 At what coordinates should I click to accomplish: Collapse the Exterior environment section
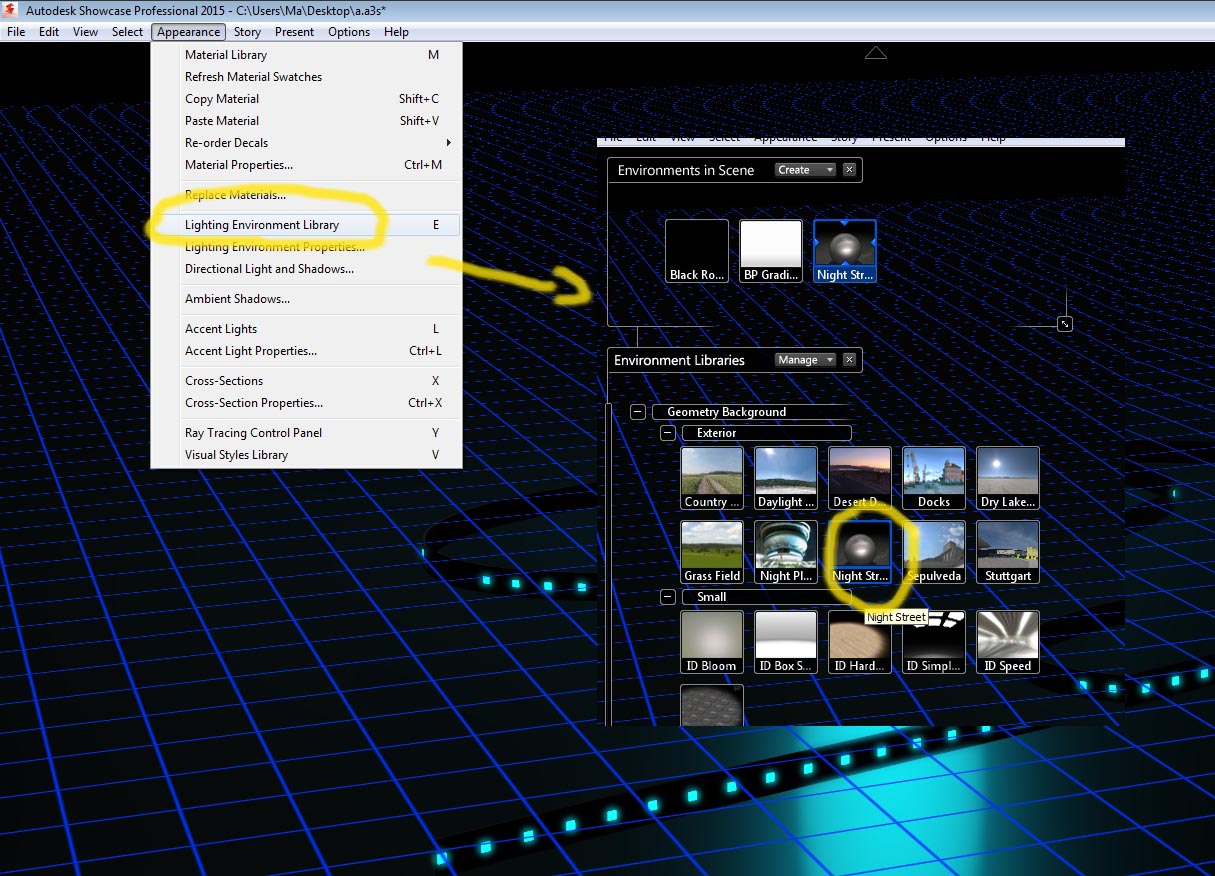click(667, 433)
